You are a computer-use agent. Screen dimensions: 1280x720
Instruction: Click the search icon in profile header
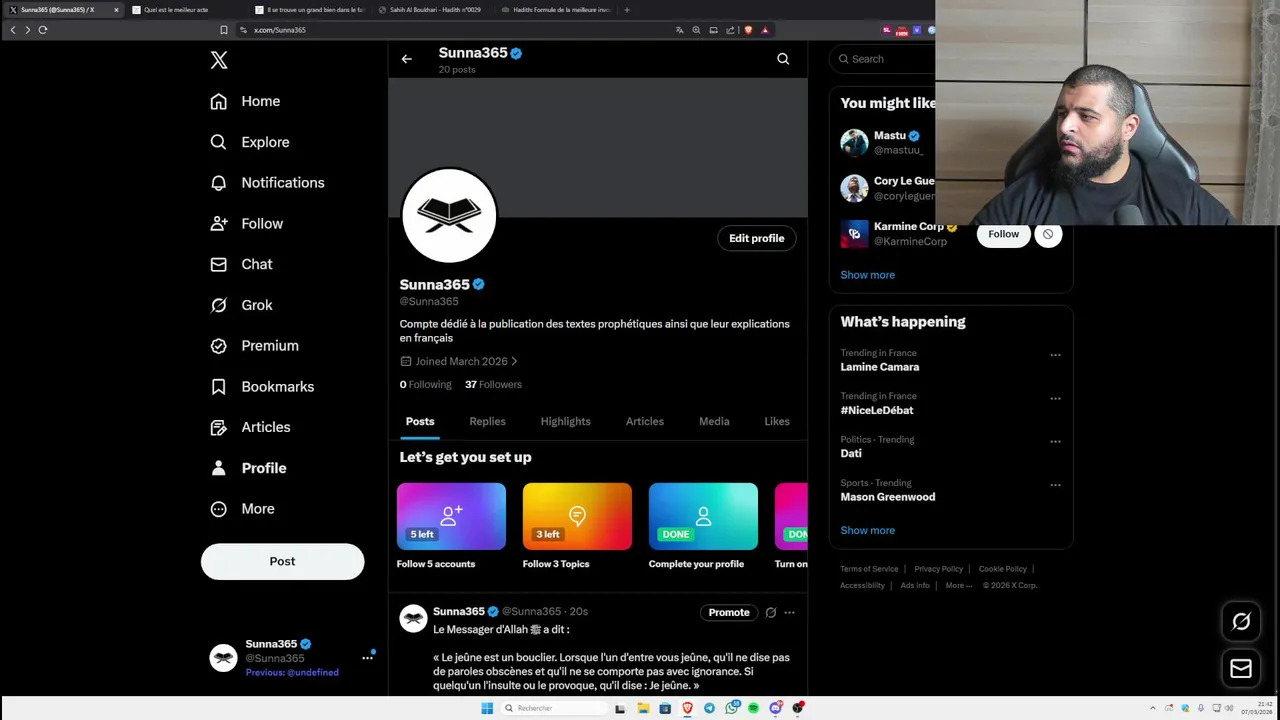(x=783, y=59)
